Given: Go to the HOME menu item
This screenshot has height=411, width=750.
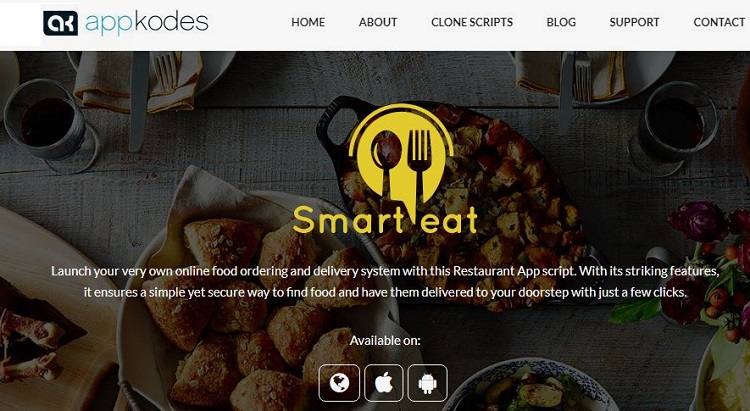Looking at the screenshot, I should tap(308, 22).
